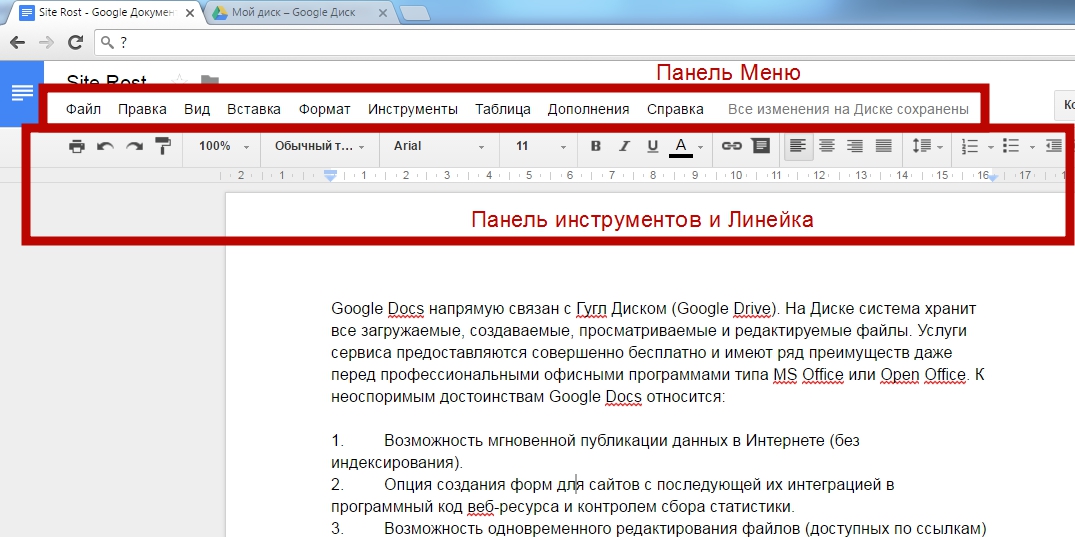Select the Paint format roller tool
Viewport: 1075px width, 537px height.
click(x=162, y=146)
